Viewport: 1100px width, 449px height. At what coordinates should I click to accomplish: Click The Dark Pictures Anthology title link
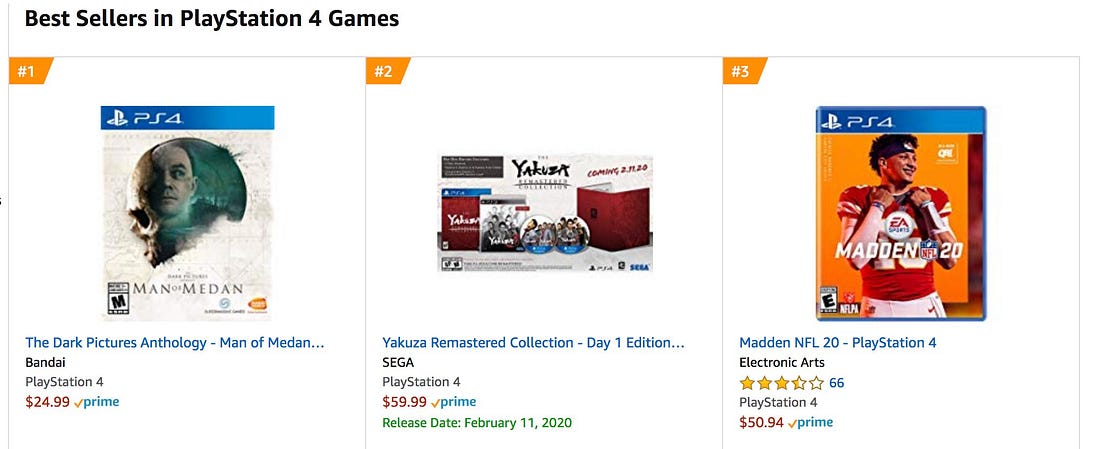[x=175, y=342]
